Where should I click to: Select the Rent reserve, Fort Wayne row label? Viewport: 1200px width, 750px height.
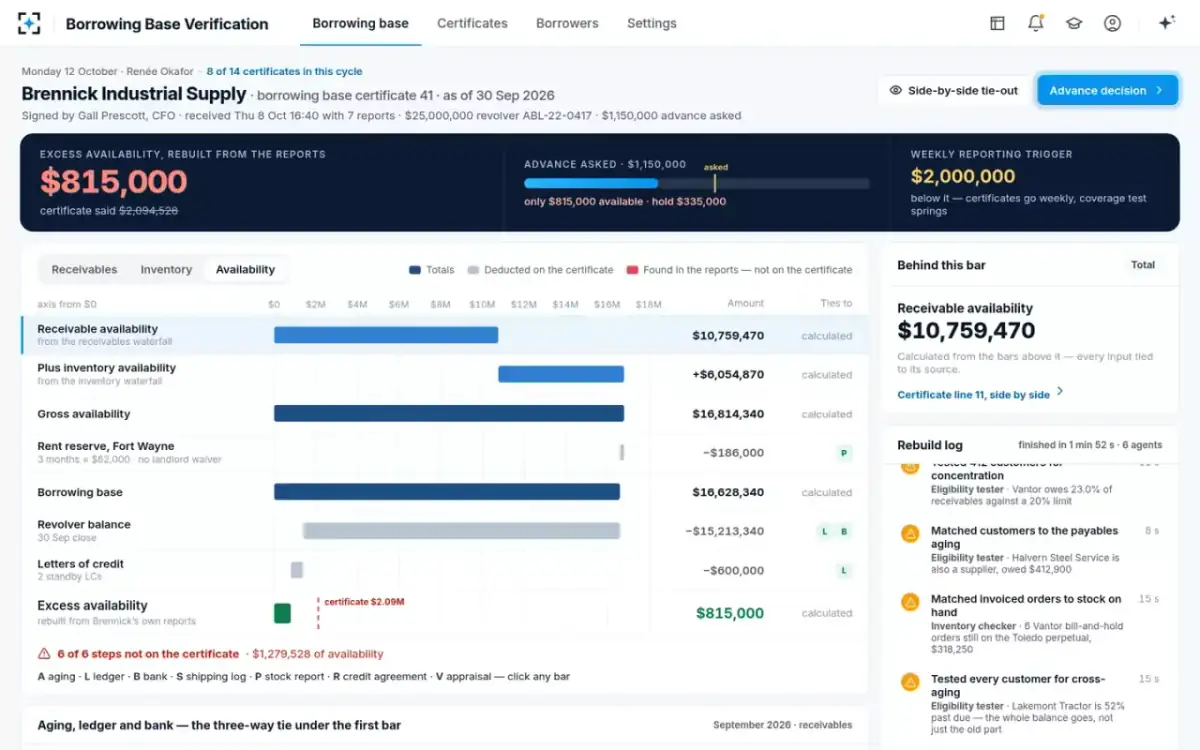click(x=106, y=446)
